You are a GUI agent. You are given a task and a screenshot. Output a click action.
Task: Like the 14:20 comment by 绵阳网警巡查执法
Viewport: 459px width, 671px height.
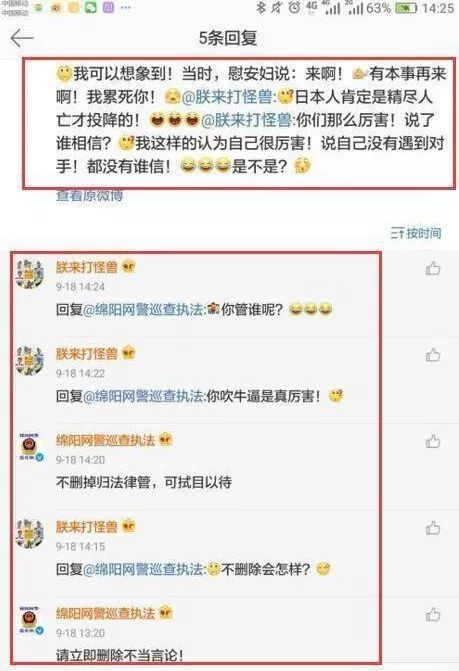432,441
